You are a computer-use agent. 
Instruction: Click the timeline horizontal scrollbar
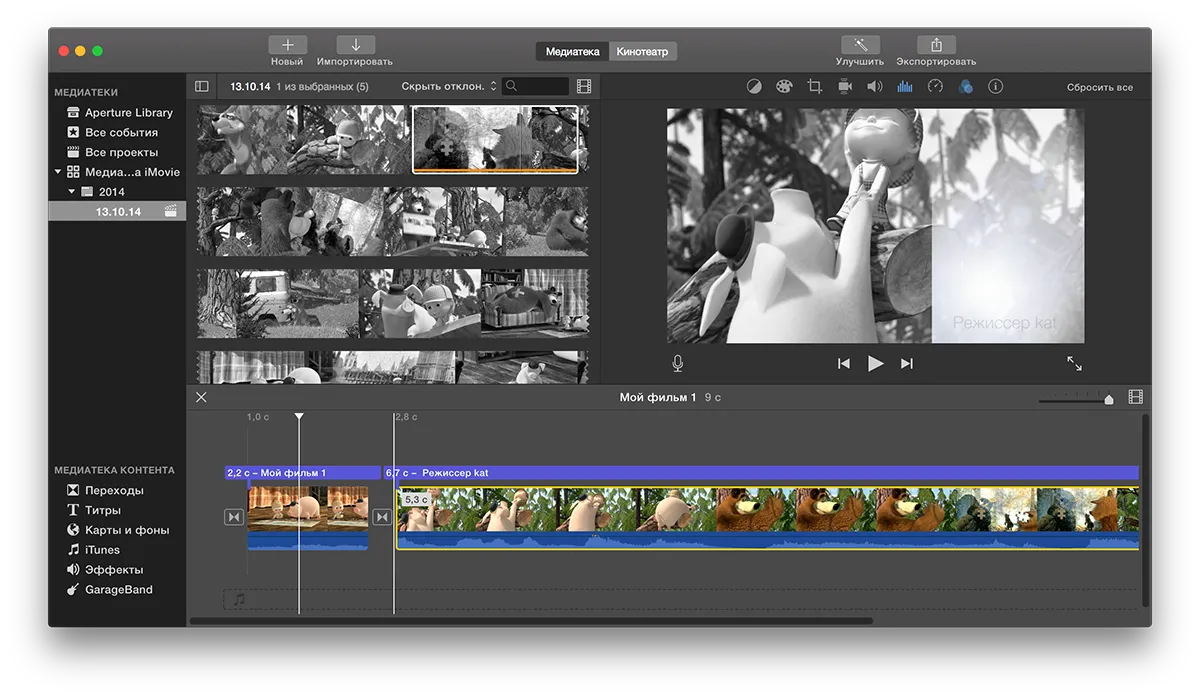pyautogui.click(x=531, y=621)
